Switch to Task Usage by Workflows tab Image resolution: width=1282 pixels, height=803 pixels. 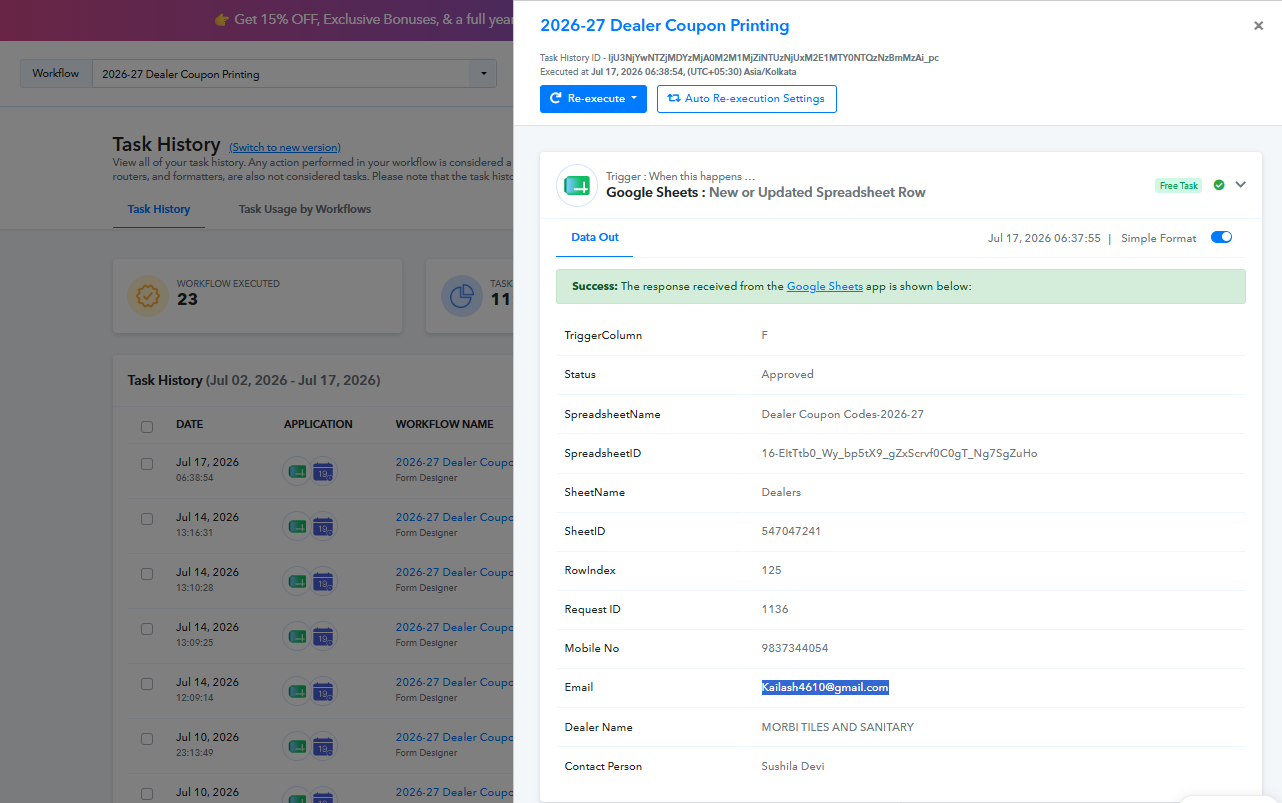tap(304, 209)
